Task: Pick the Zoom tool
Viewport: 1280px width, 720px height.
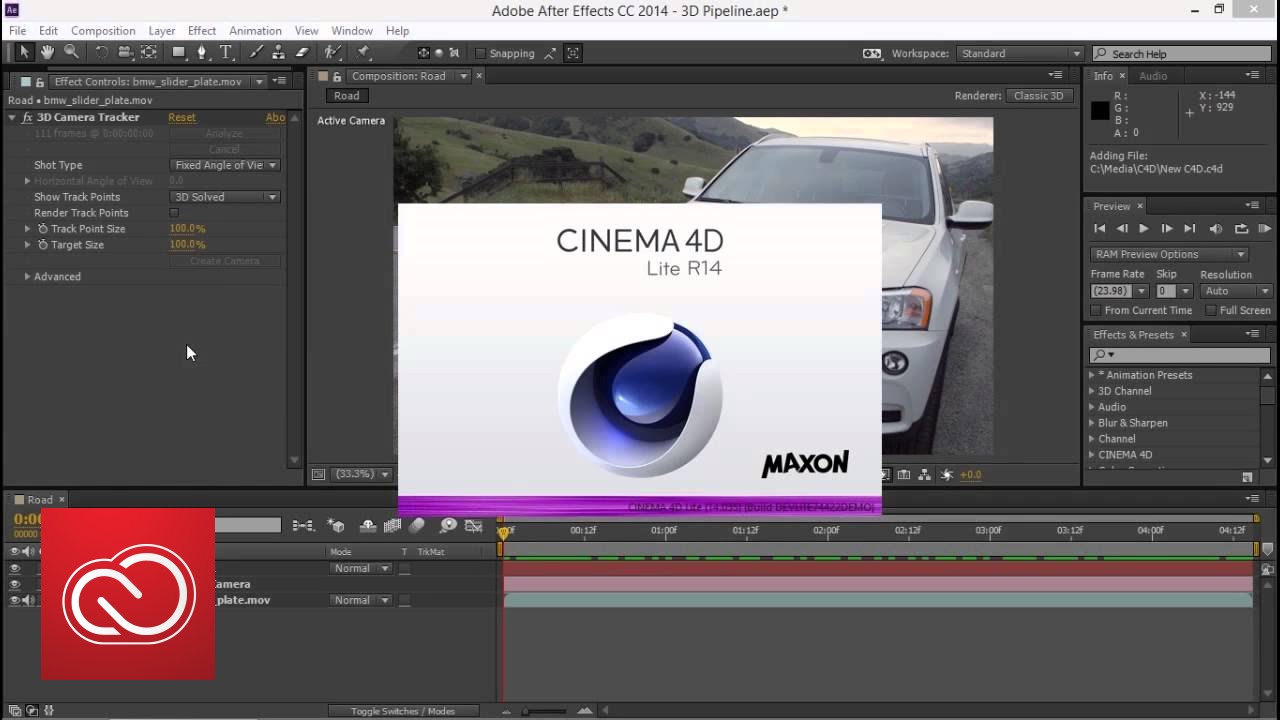Action: 70,52
